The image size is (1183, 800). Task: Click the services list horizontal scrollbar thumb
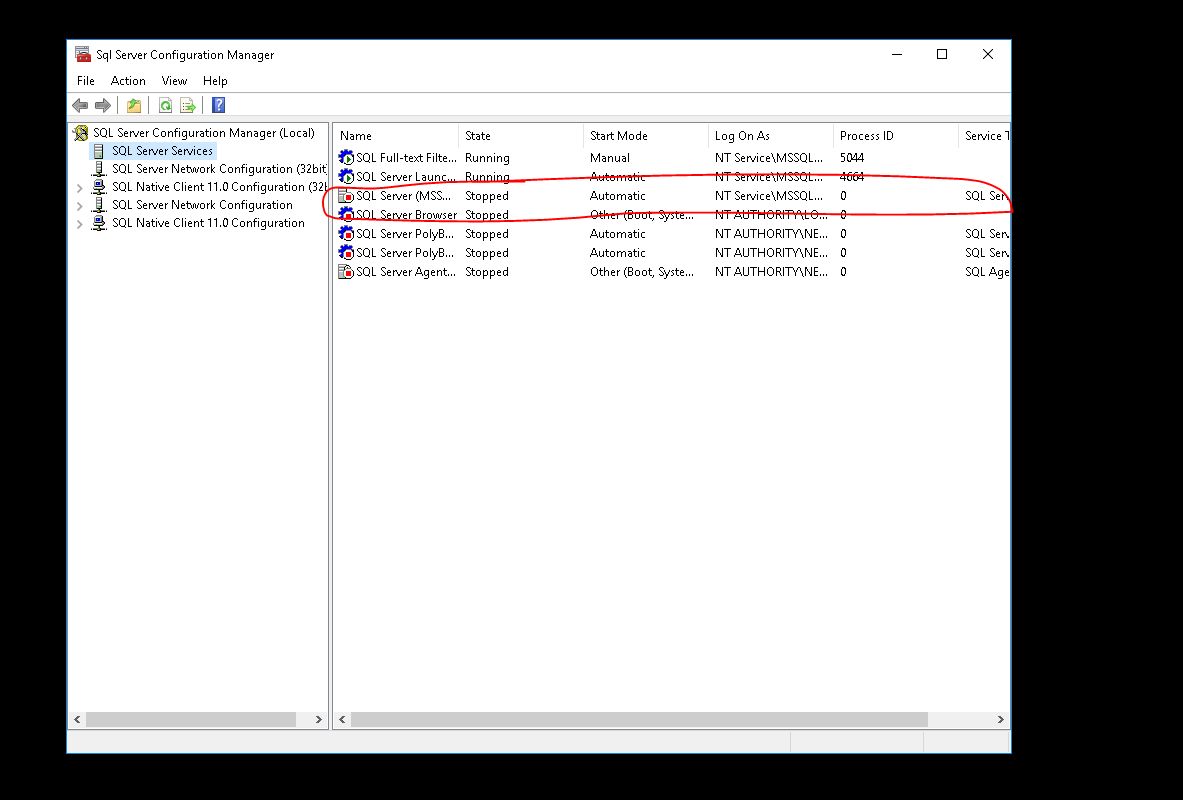(x=639, y=720)
